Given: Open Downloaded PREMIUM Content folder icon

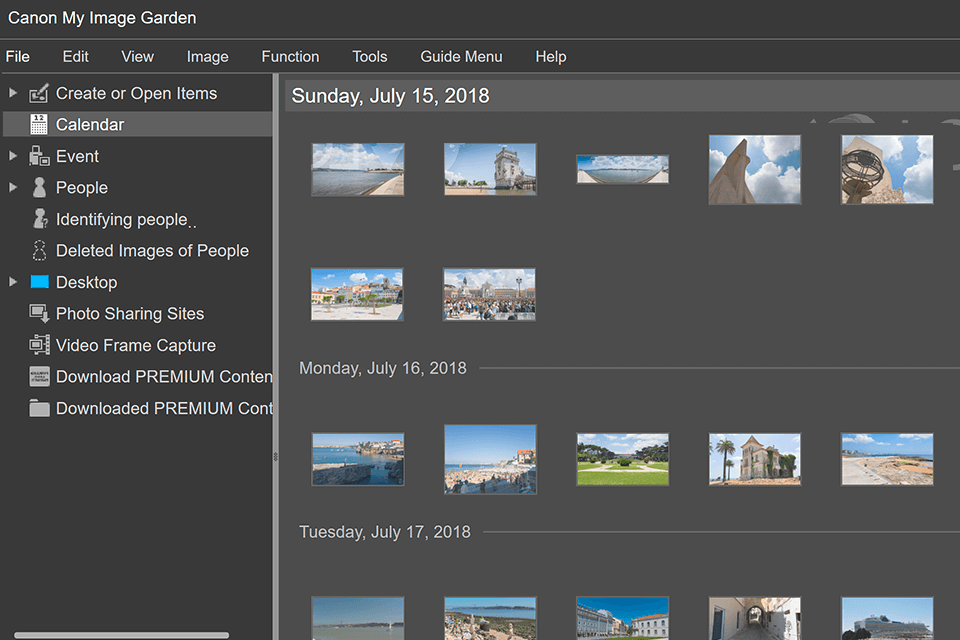Looking at the screenshot, I should click(41, 408).
